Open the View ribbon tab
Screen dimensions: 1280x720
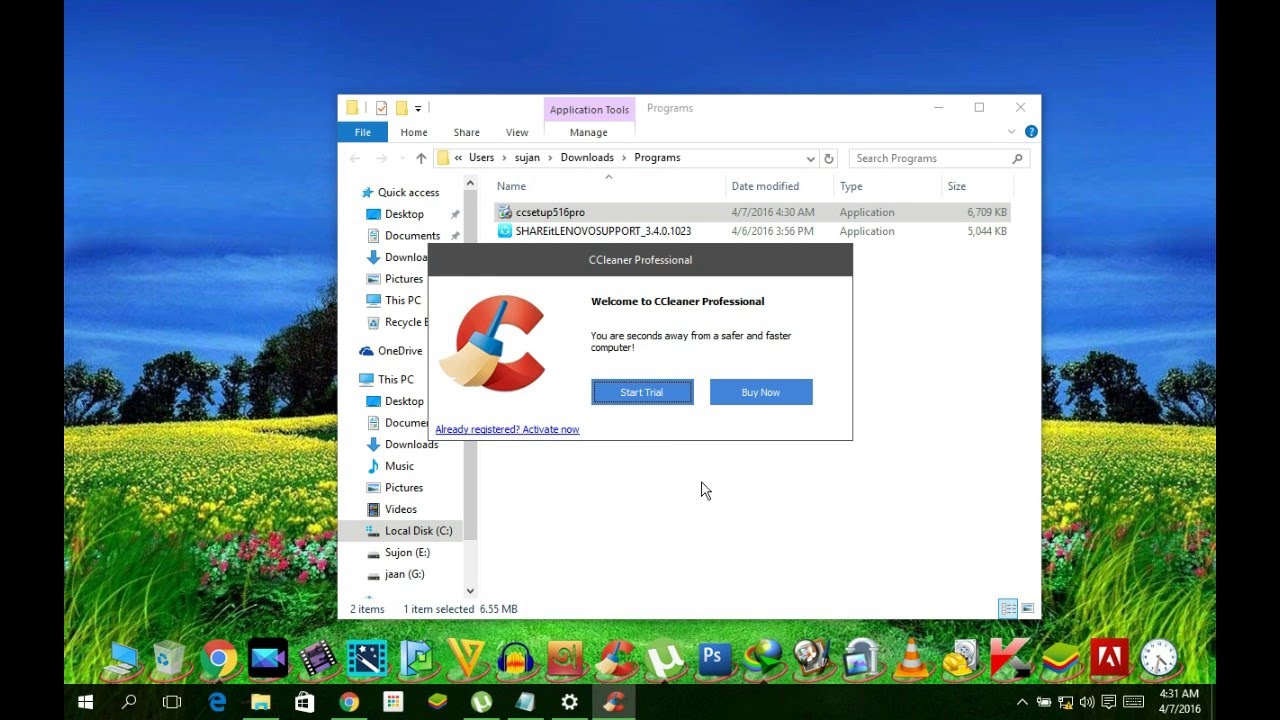click(517, 132)
